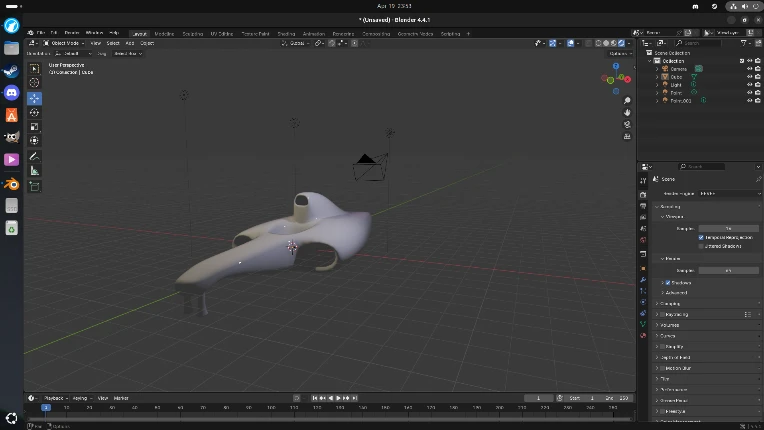Screen dimensions: 764x430
Task: Click the outliner Search field
Action: coord(697,43)
